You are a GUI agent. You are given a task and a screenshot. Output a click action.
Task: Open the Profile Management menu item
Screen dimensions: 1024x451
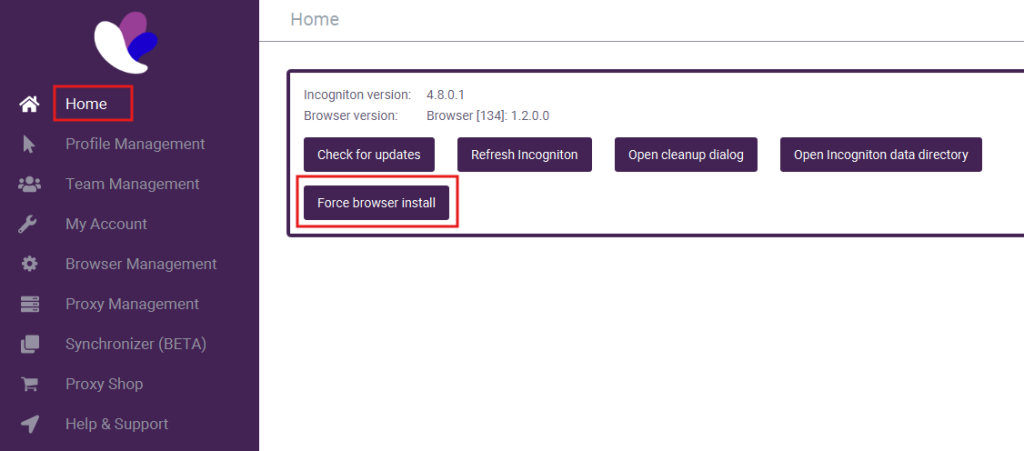(135, 144)
